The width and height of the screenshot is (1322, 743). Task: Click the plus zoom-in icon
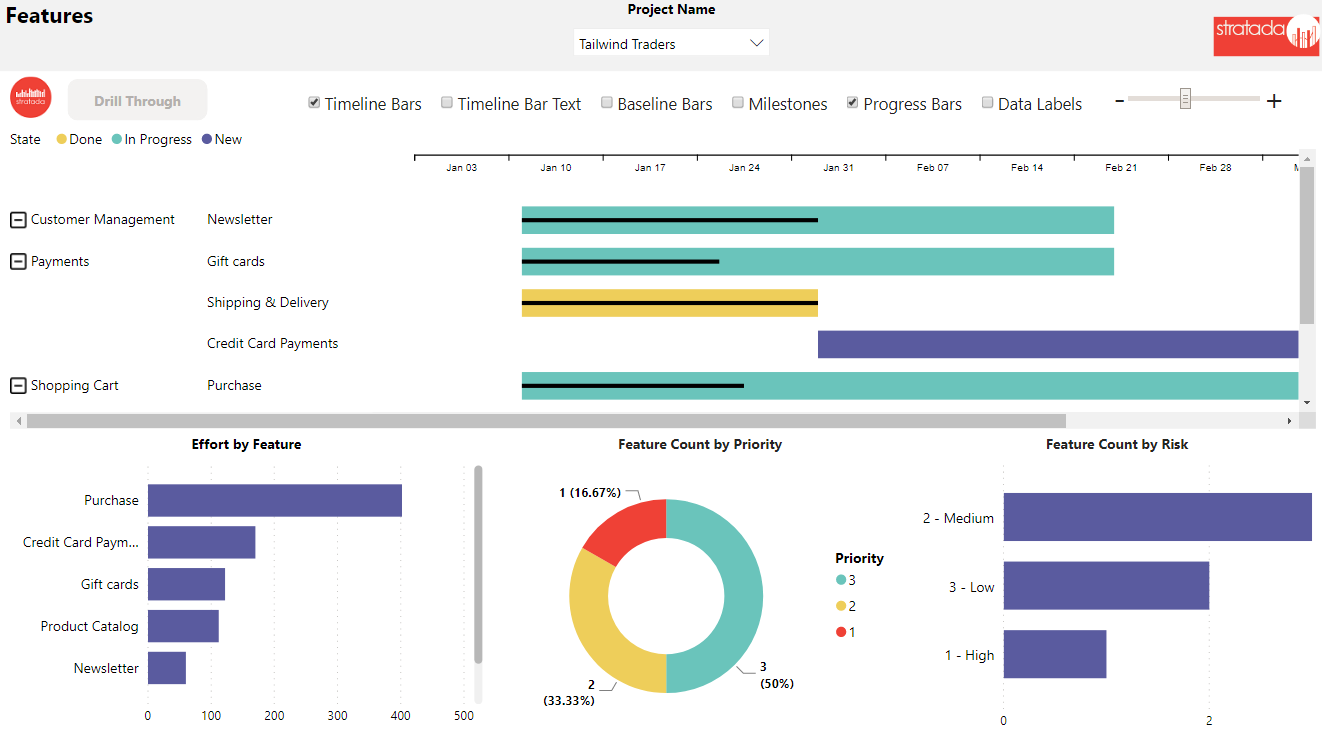click(1274, 100)
